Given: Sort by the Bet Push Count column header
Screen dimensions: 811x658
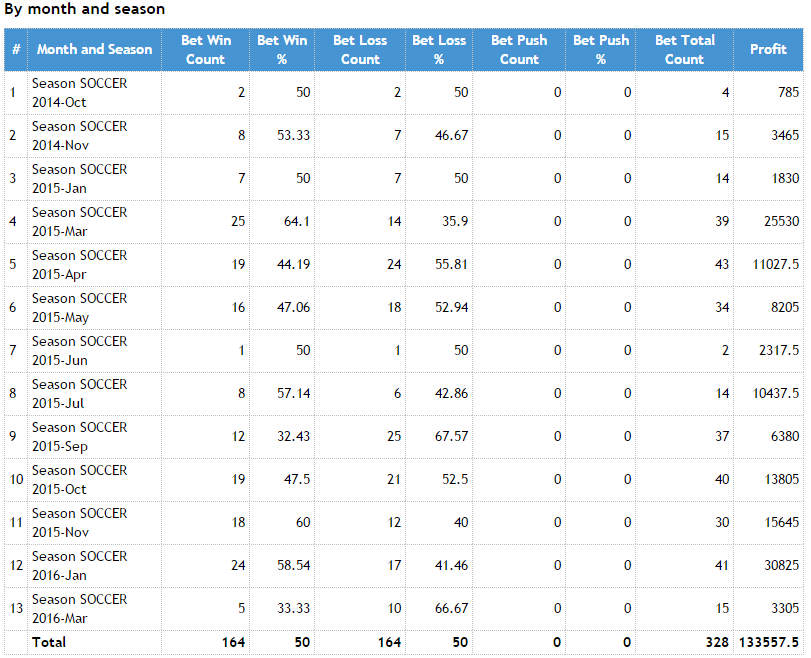Looking at the screenshot, I should tap(519, 49).
